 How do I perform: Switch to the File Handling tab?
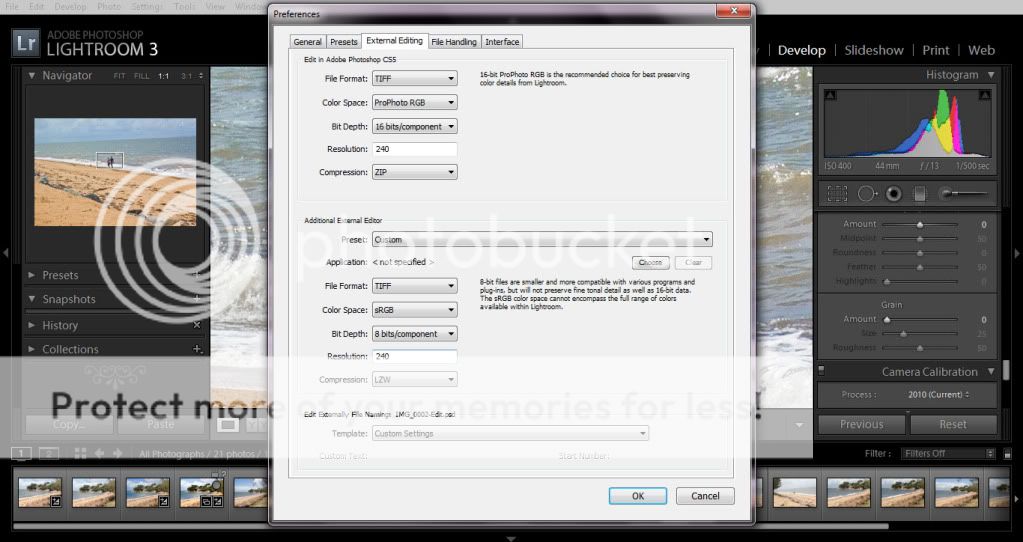point(454,42)
